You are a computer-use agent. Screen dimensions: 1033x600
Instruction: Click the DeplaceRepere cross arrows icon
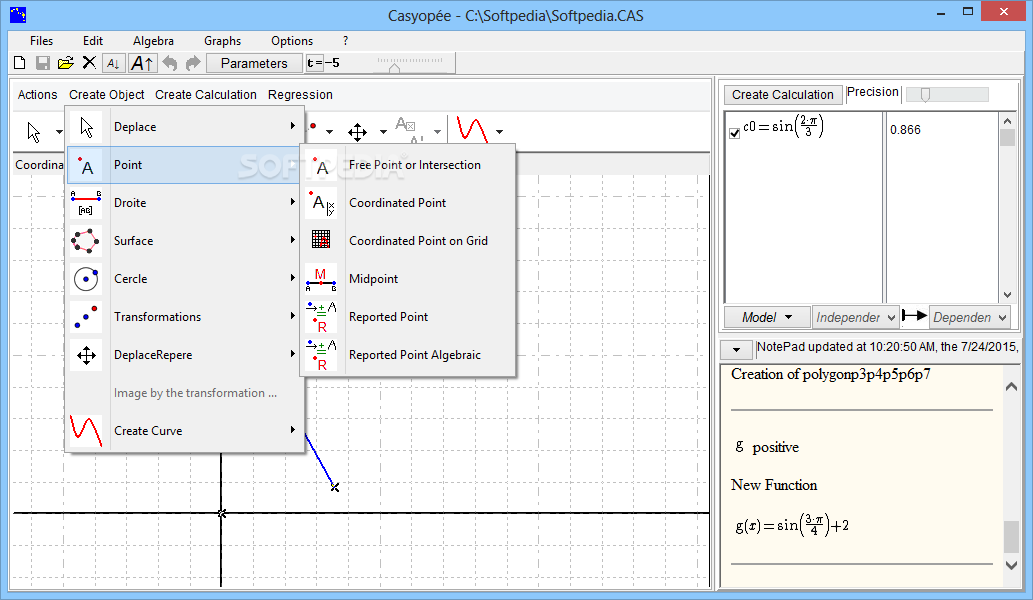point(86,356)
